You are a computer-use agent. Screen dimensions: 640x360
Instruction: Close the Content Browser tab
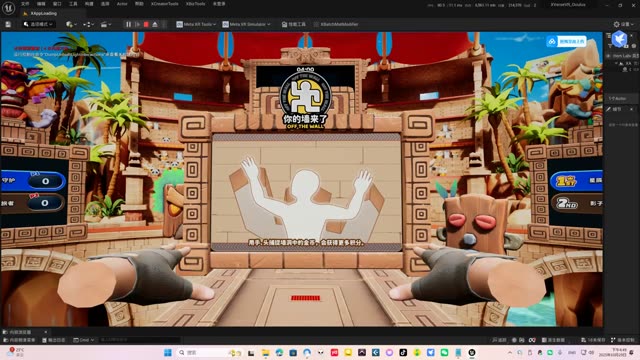45,332
